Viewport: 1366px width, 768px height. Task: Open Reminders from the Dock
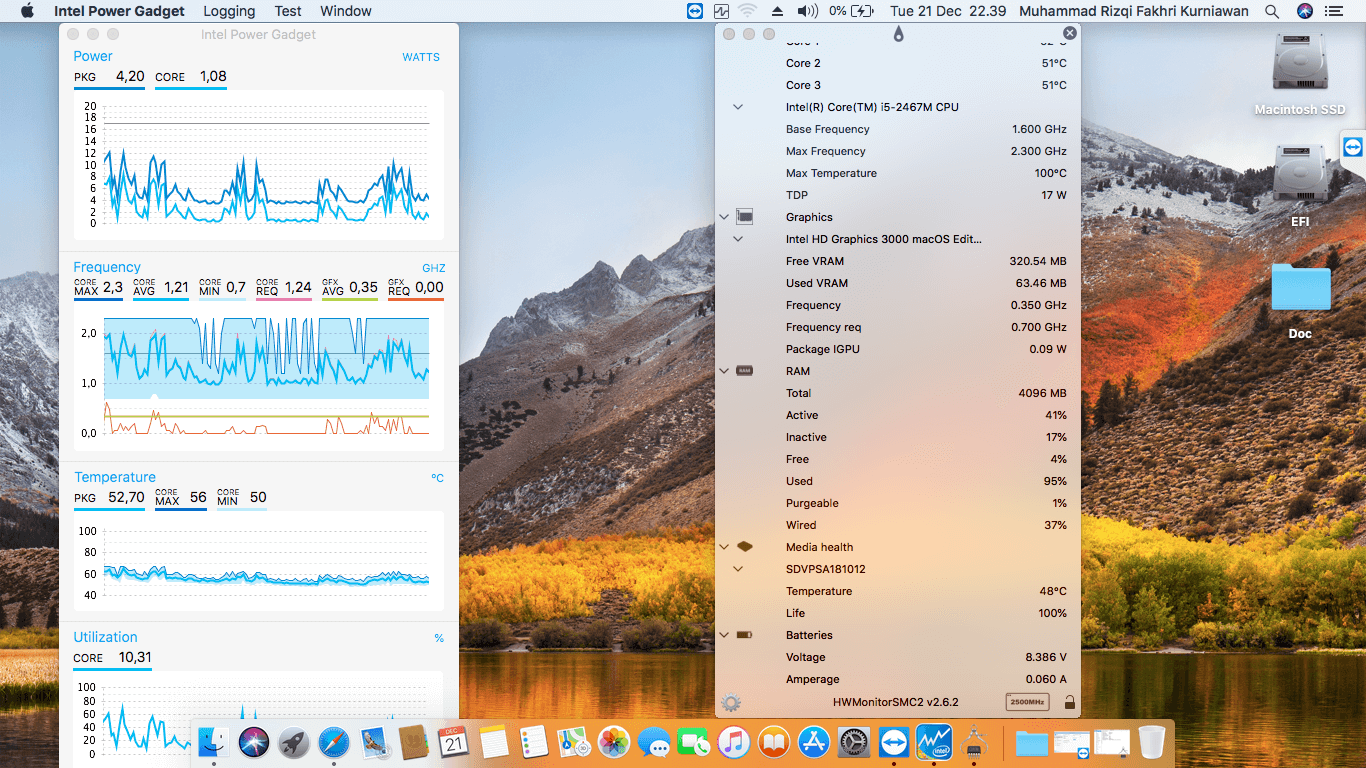point(534,741)
